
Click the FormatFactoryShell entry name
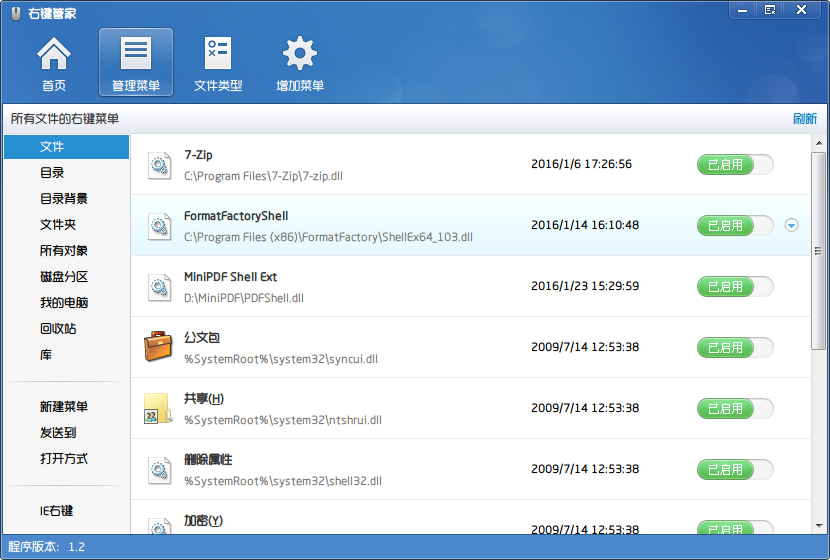236,216
